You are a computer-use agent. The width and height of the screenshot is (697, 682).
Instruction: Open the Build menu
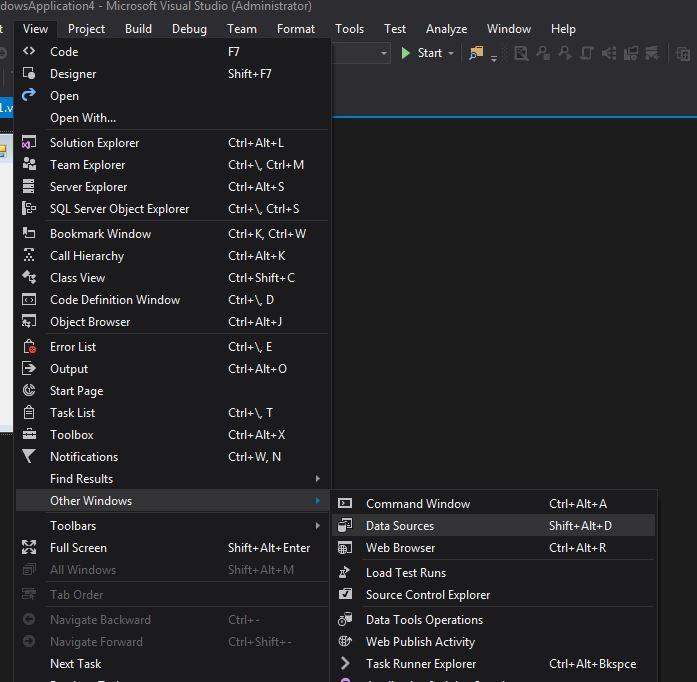pos(138,29)
